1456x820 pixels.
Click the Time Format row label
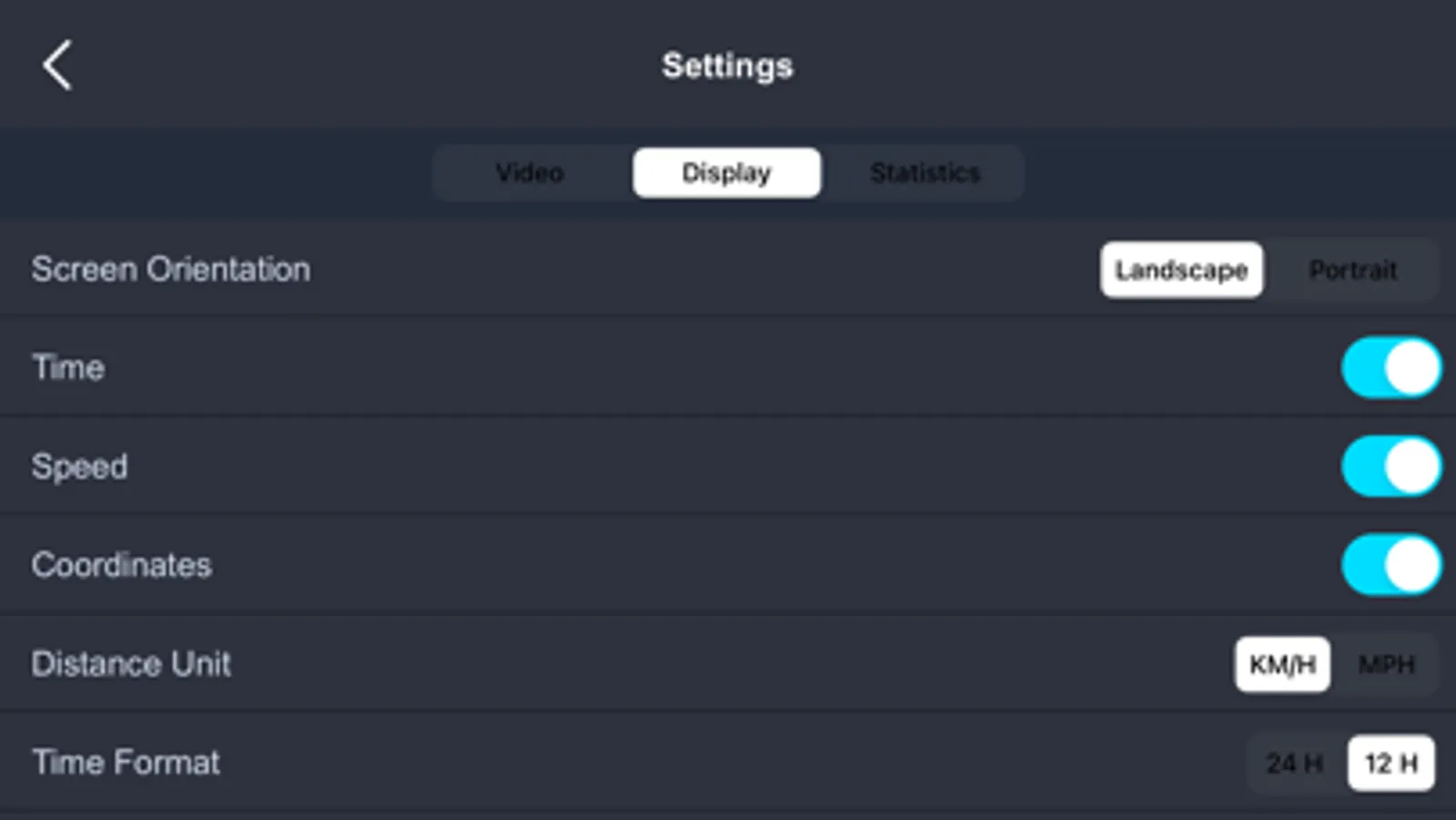coord(127,762)
